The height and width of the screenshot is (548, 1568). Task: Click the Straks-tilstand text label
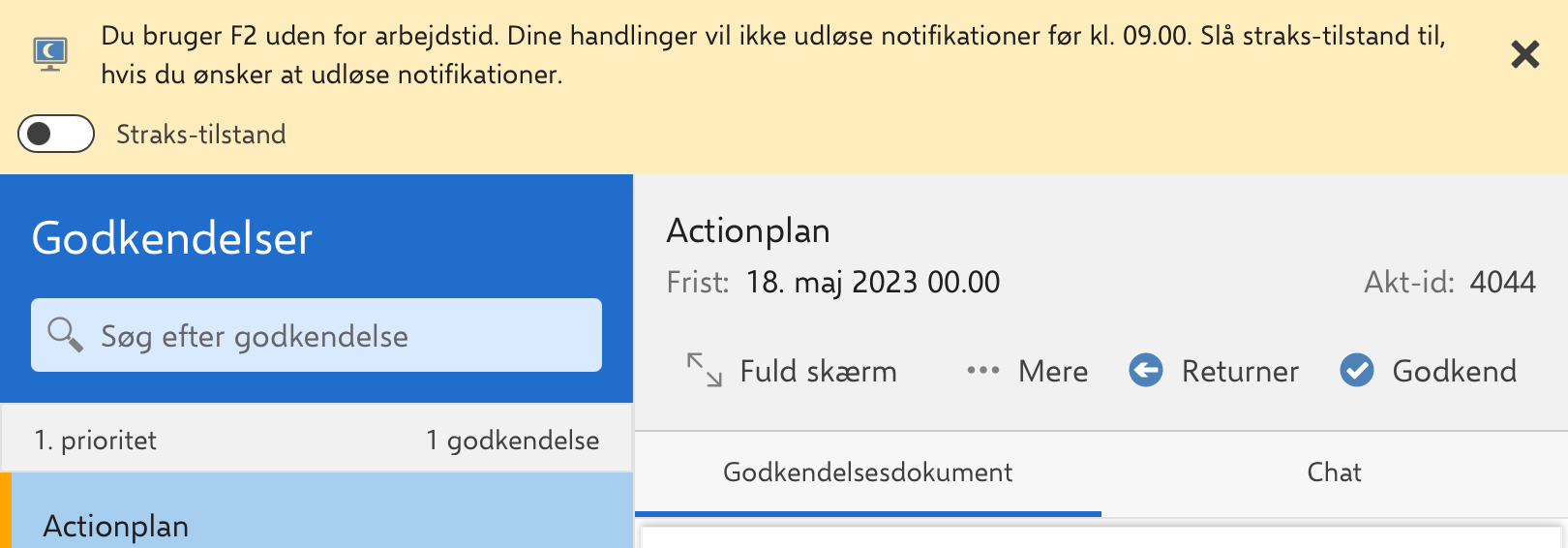pyautogui.click(x=200, y=134)
